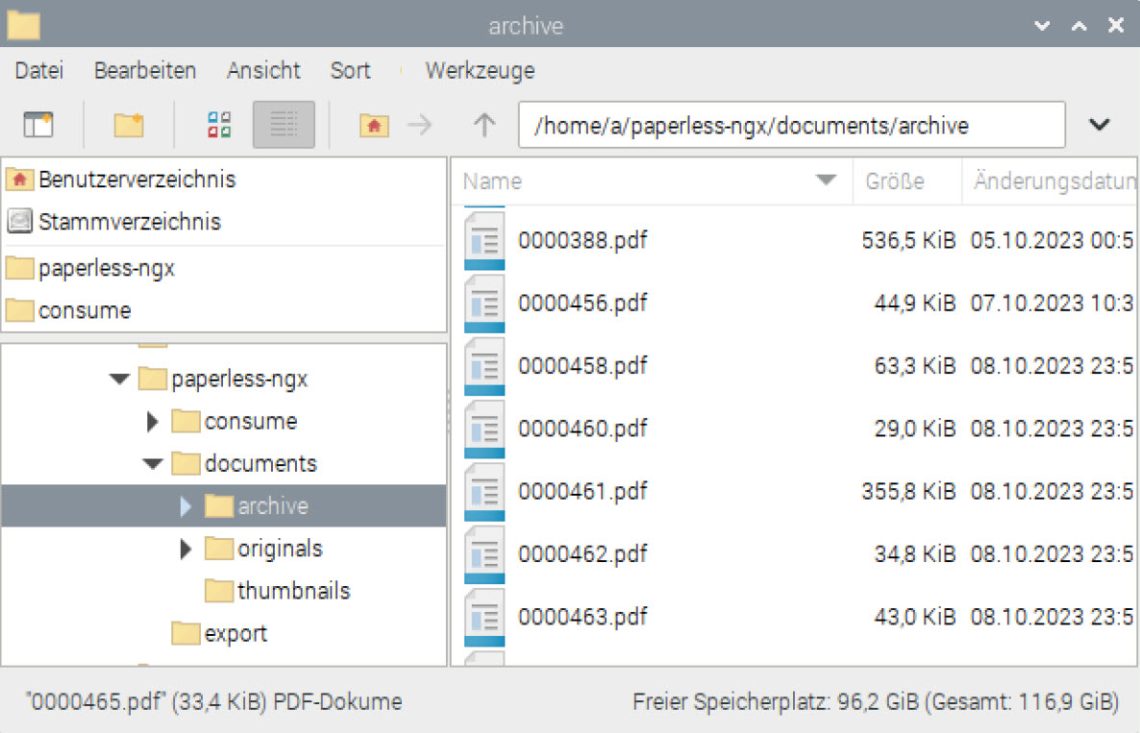
Task: Select the thumbnails folder in the tree
Action: [290, 590]
